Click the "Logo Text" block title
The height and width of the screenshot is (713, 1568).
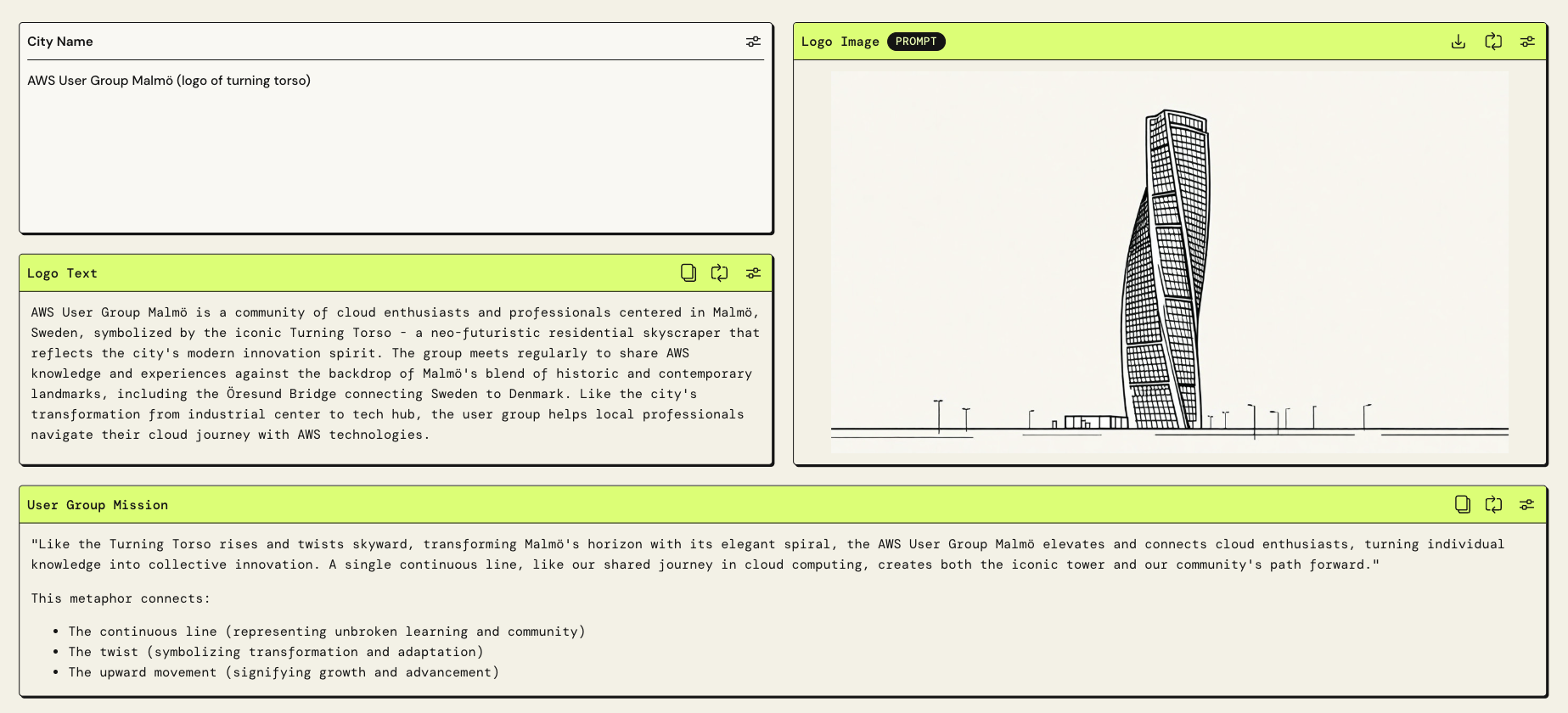click(x=62, y=273)
